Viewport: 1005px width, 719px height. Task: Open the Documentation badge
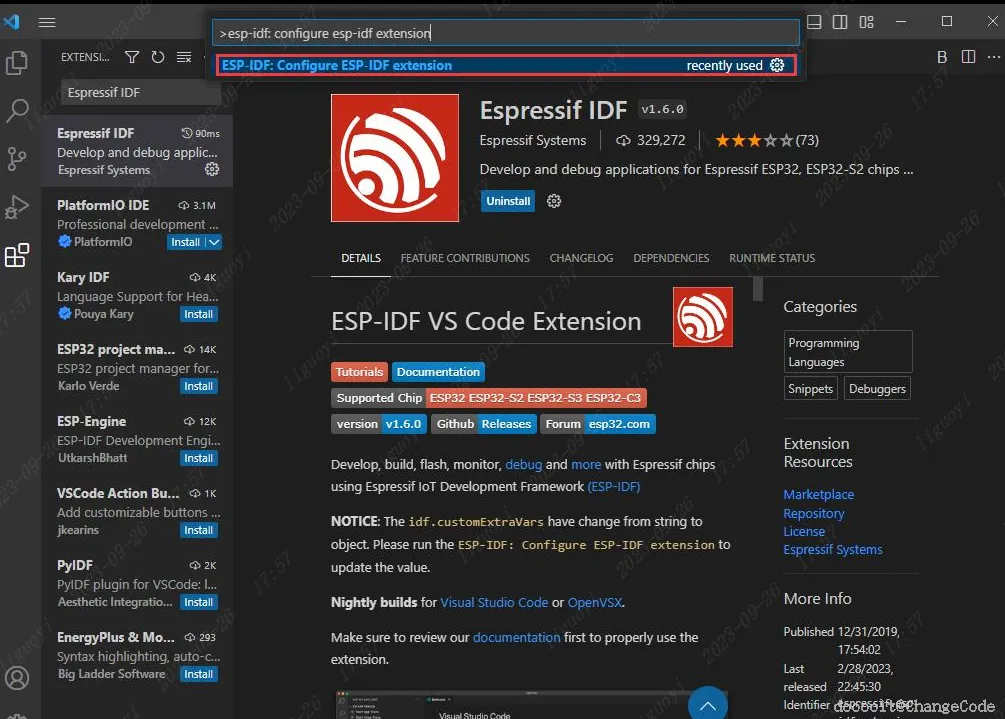[438, 372]
